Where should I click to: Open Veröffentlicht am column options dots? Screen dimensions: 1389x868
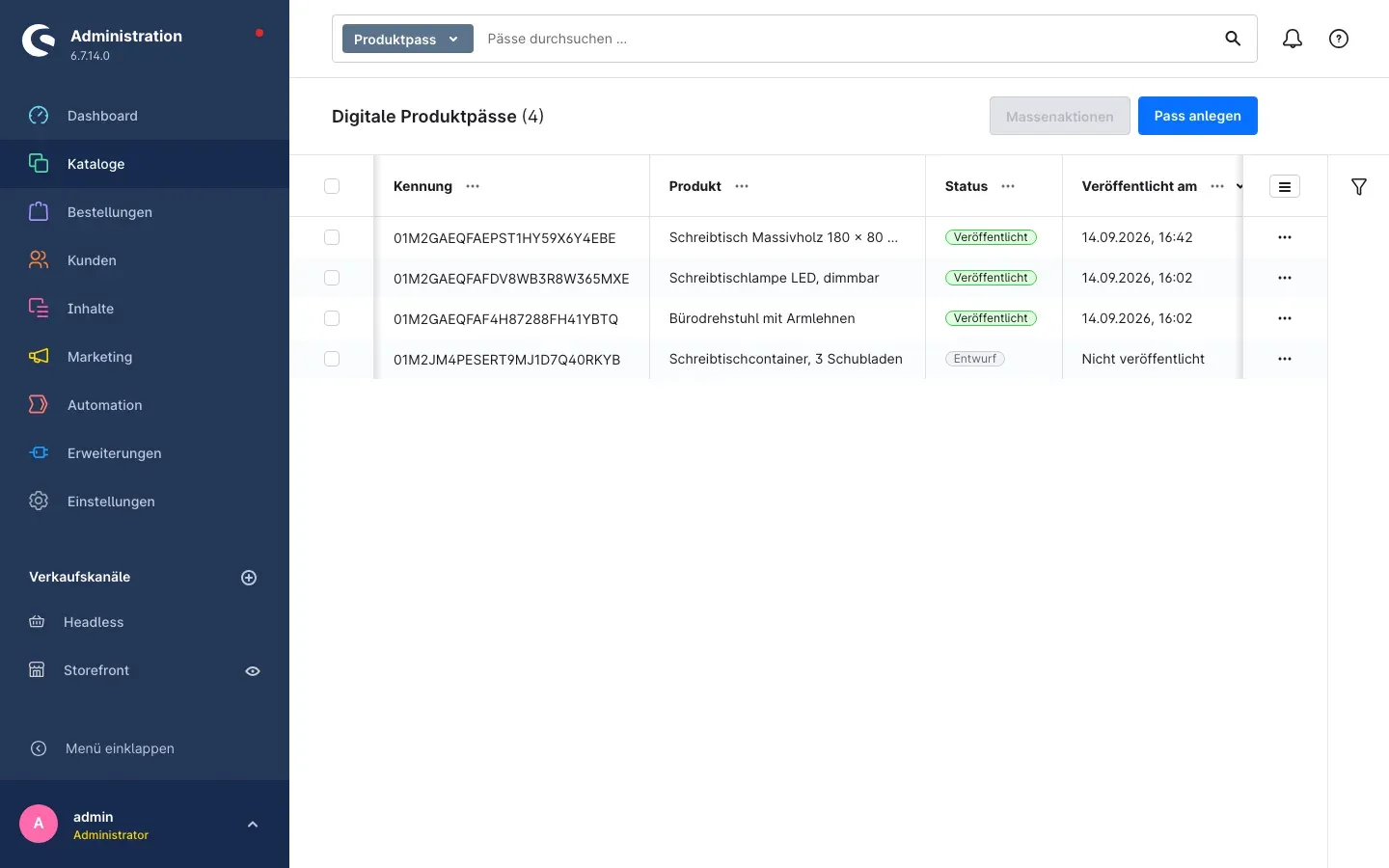point(1217,186)
